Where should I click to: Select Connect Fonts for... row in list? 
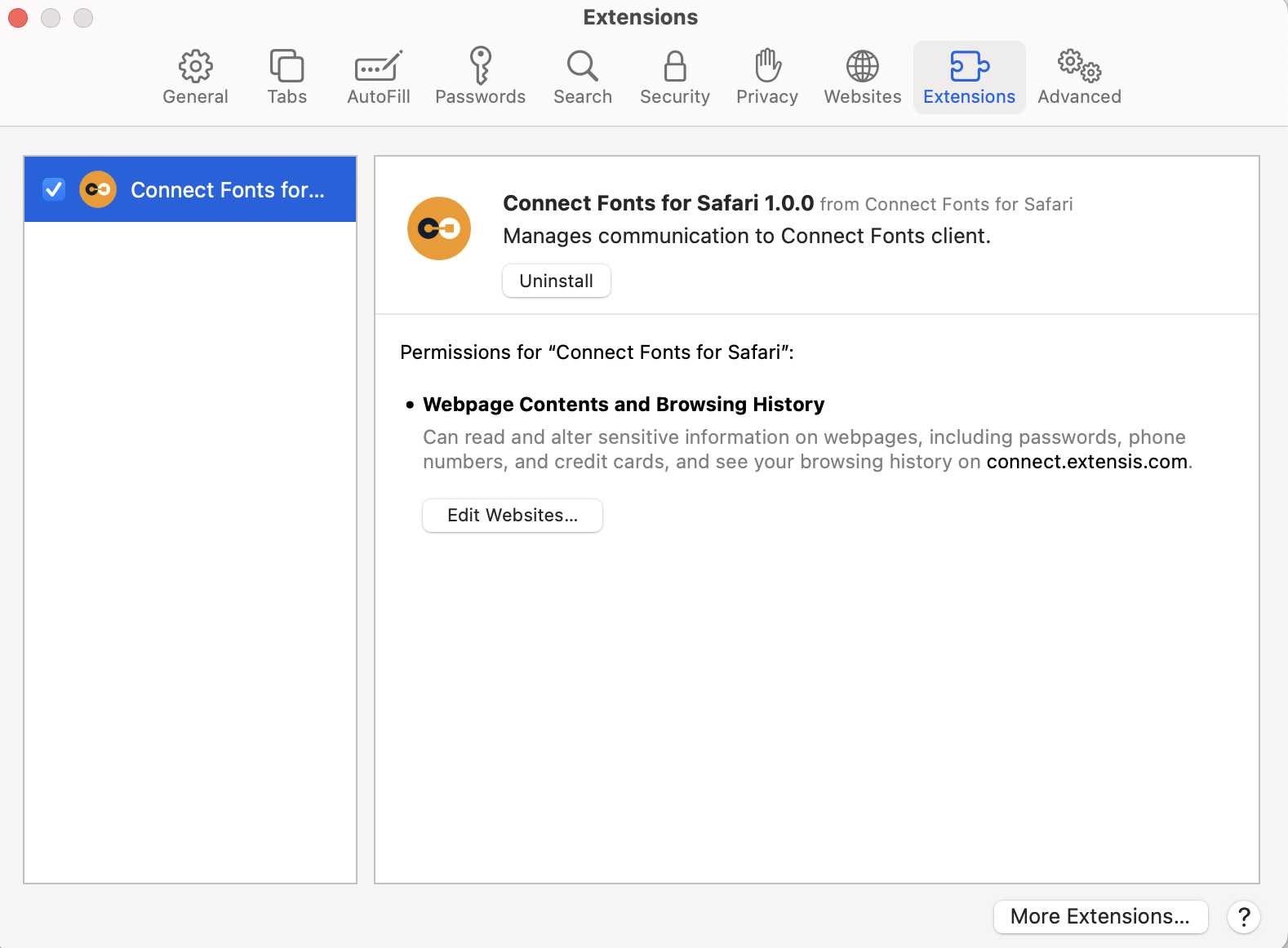190,189
